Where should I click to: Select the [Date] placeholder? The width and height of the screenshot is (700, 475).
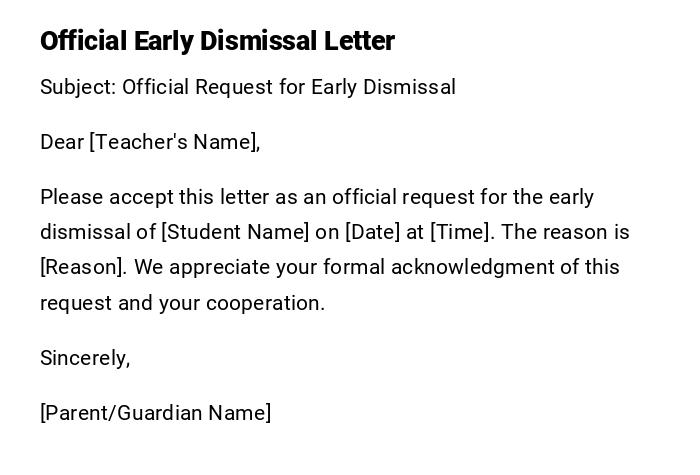tap(372, 232)
